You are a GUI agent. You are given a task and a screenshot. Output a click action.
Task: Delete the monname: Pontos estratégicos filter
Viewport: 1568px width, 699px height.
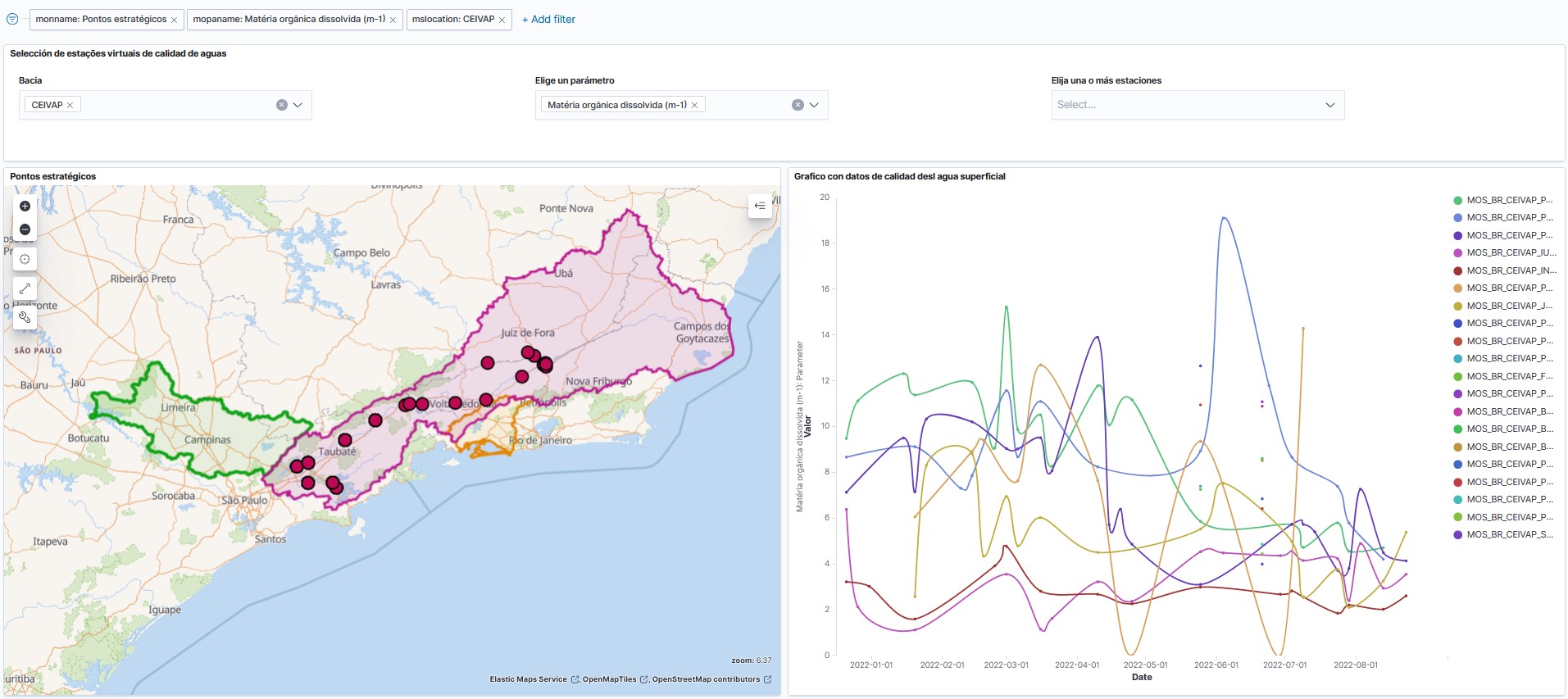[174, 20]
